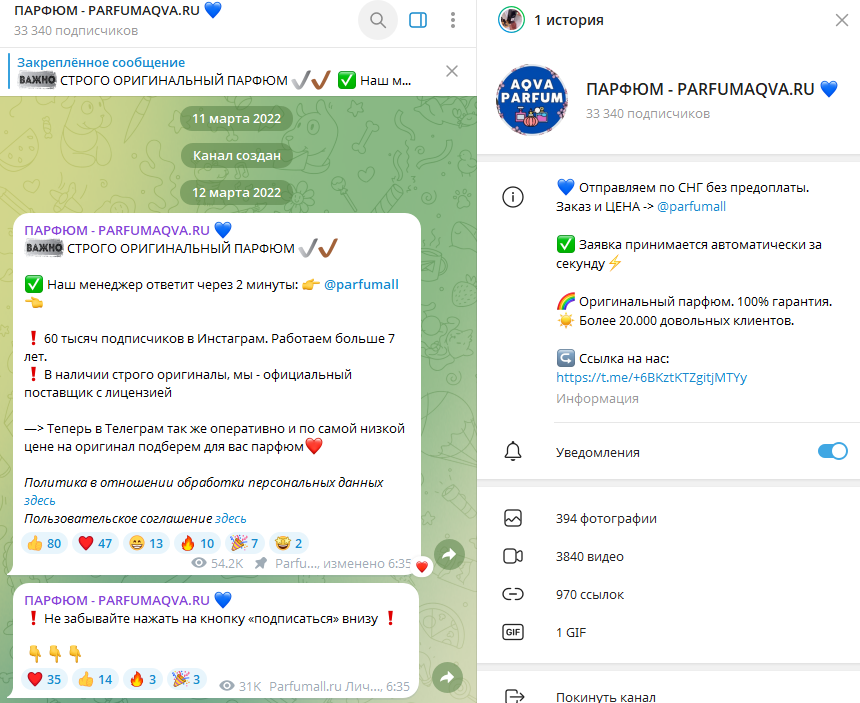Toggle the right sidebar panel icon
Screen dimensions: 860x703
pos(418,20)
